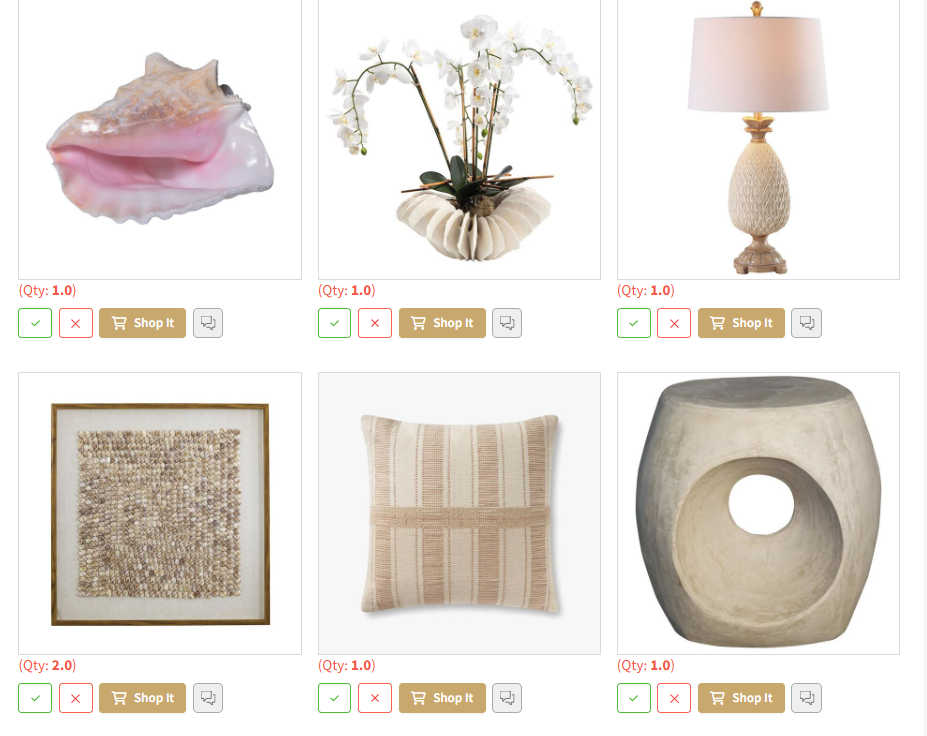The image size is (927, 736).
Task: Approve the white orchid arrangement
Action: (335, 323)
